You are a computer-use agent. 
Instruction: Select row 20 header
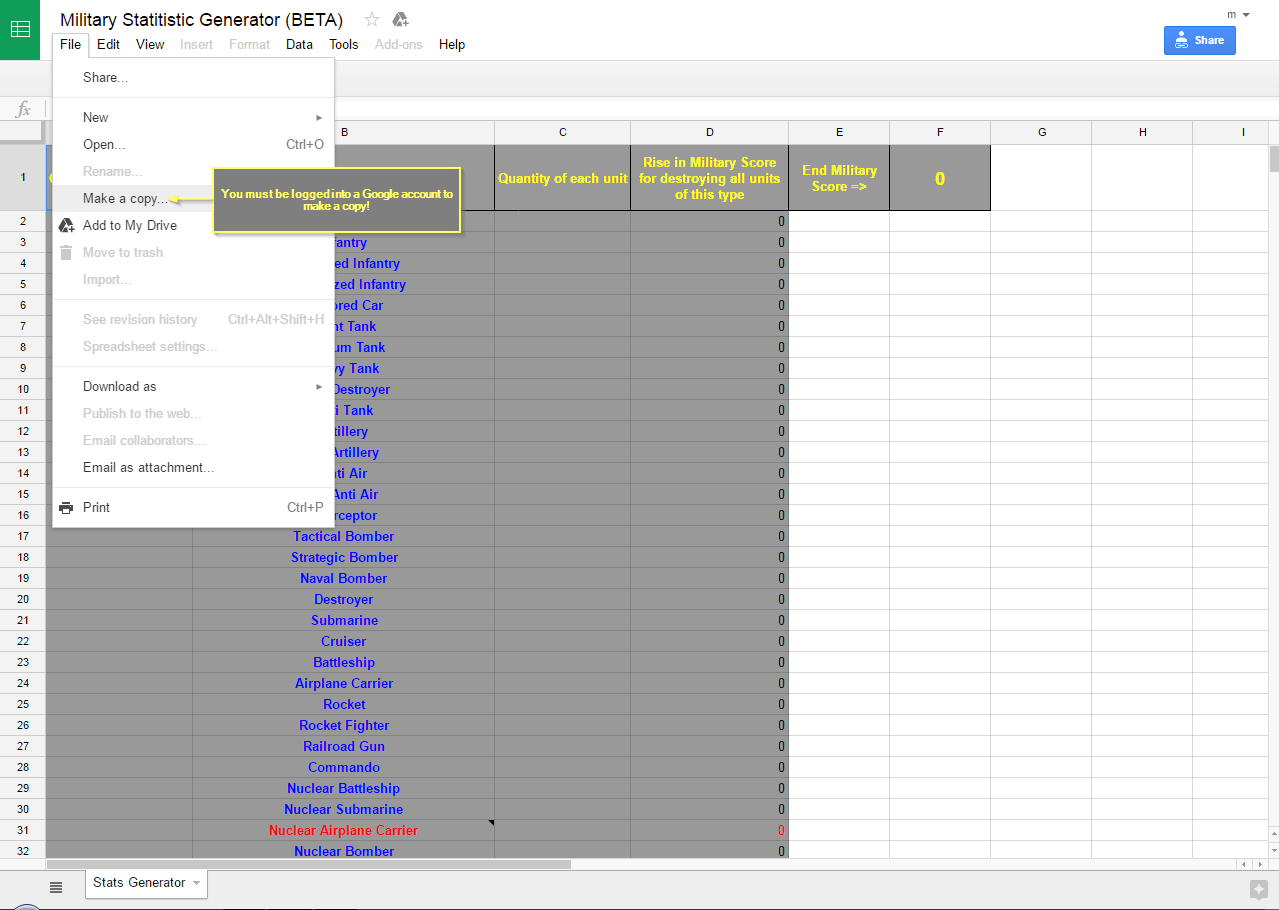(22, 600)
